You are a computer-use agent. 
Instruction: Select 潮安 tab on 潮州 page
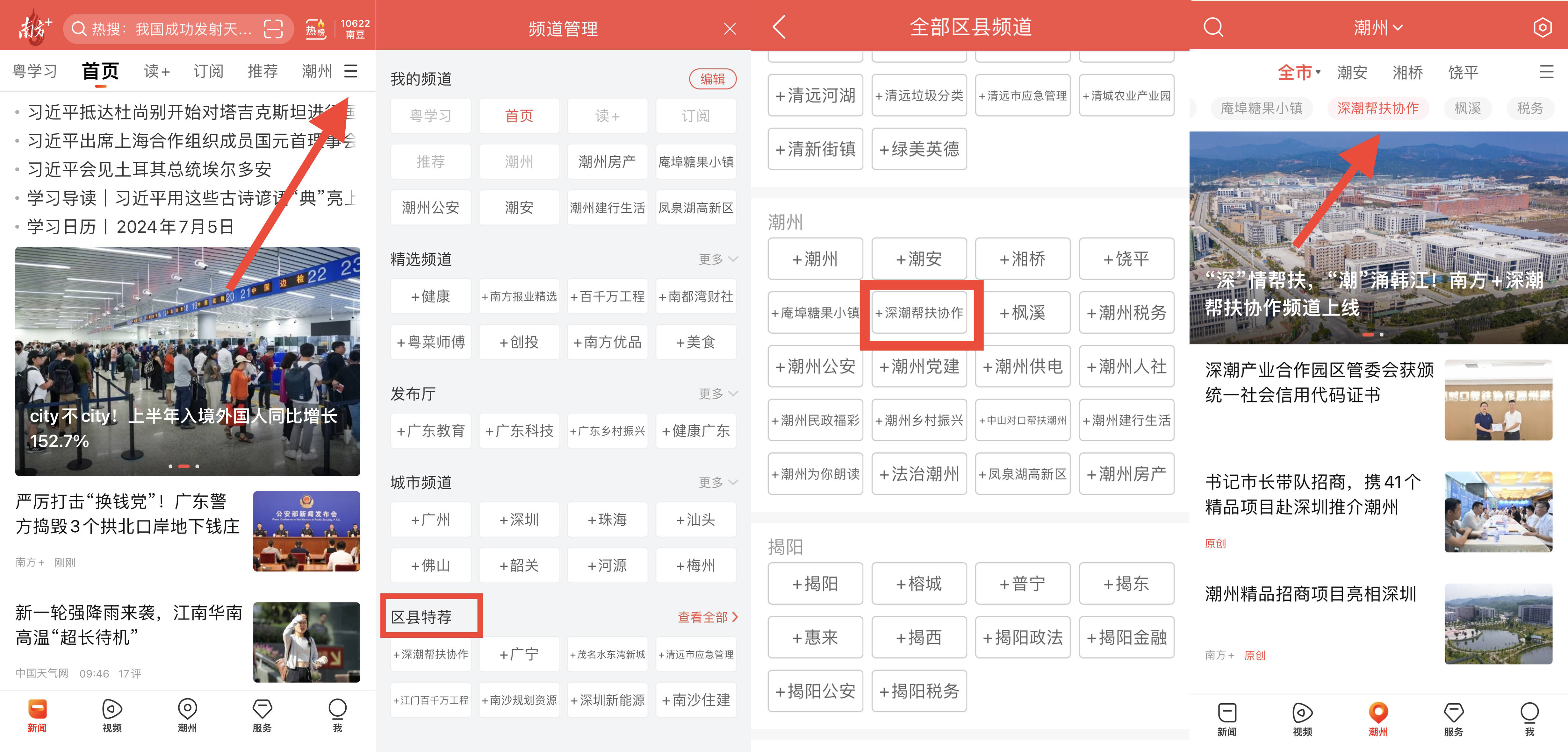pos(1352,72)
